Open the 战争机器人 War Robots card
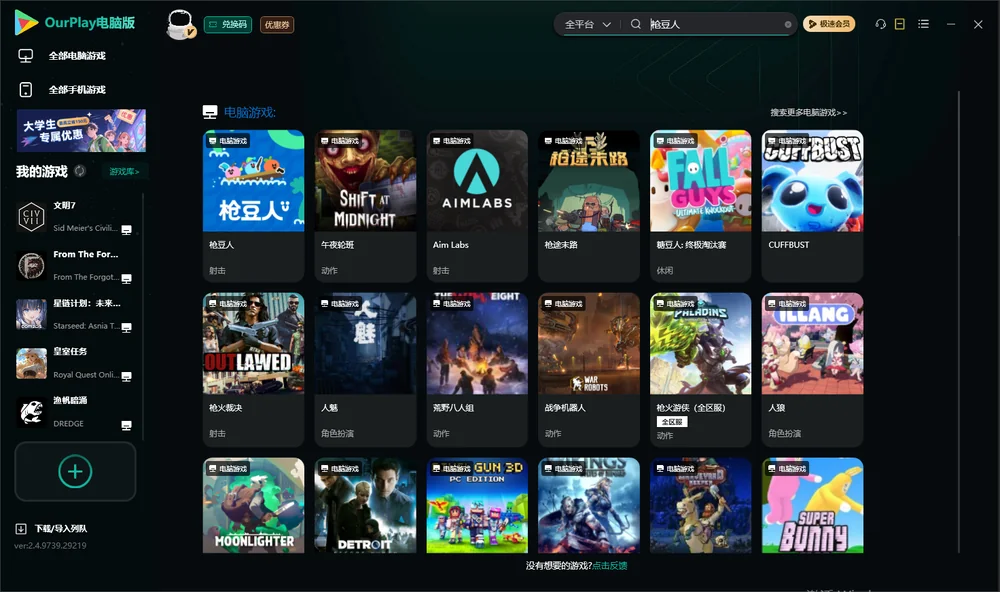Screen dimensions: 1000x592 click(589, 369)
